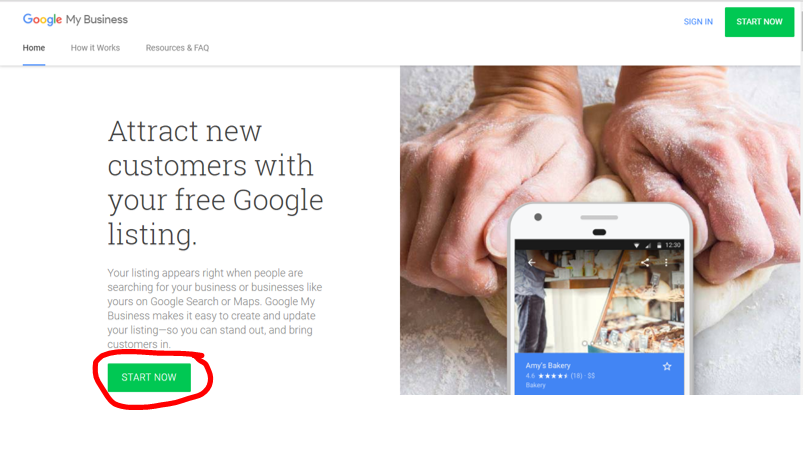The width and height of the screenshot is (803, 451).
Task: Click the phone's front camera dot
Action: tap(538, 217)
